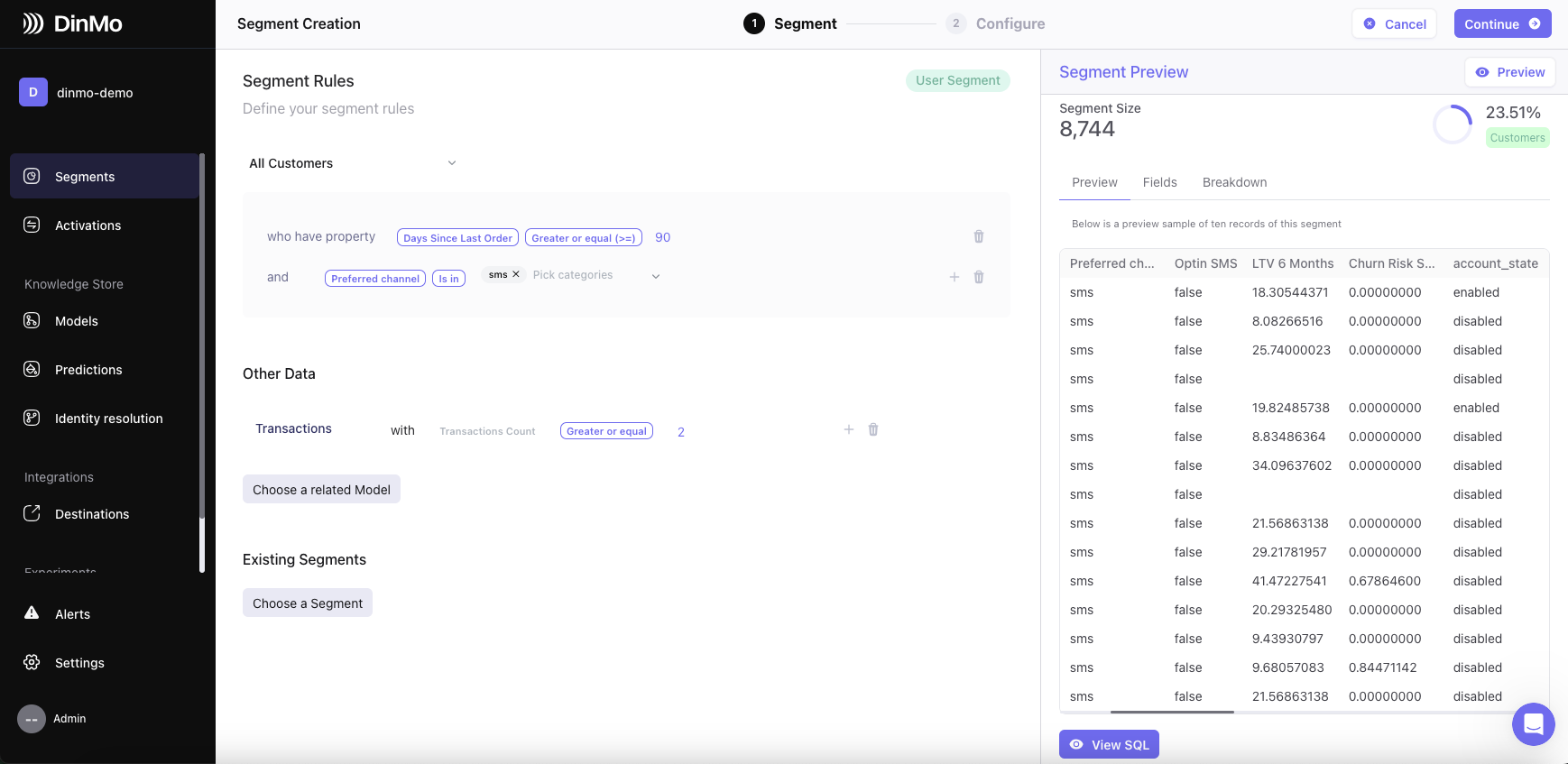Switch to the Breakdown tab
The height and width of the screenshot is (764, 1568).
1234,182
